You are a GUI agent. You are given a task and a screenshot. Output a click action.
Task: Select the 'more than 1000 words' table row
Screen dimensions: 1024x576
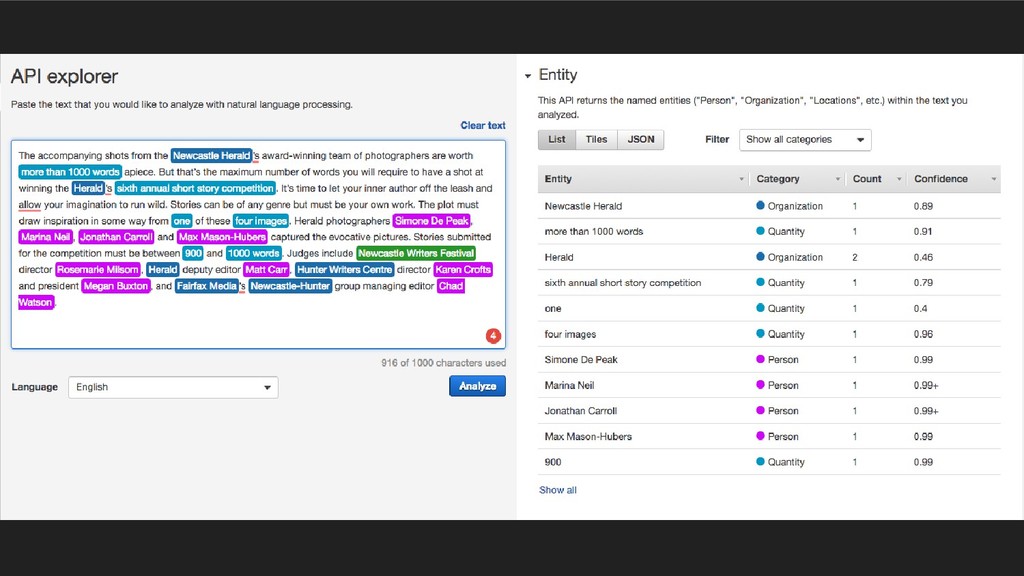769,231
